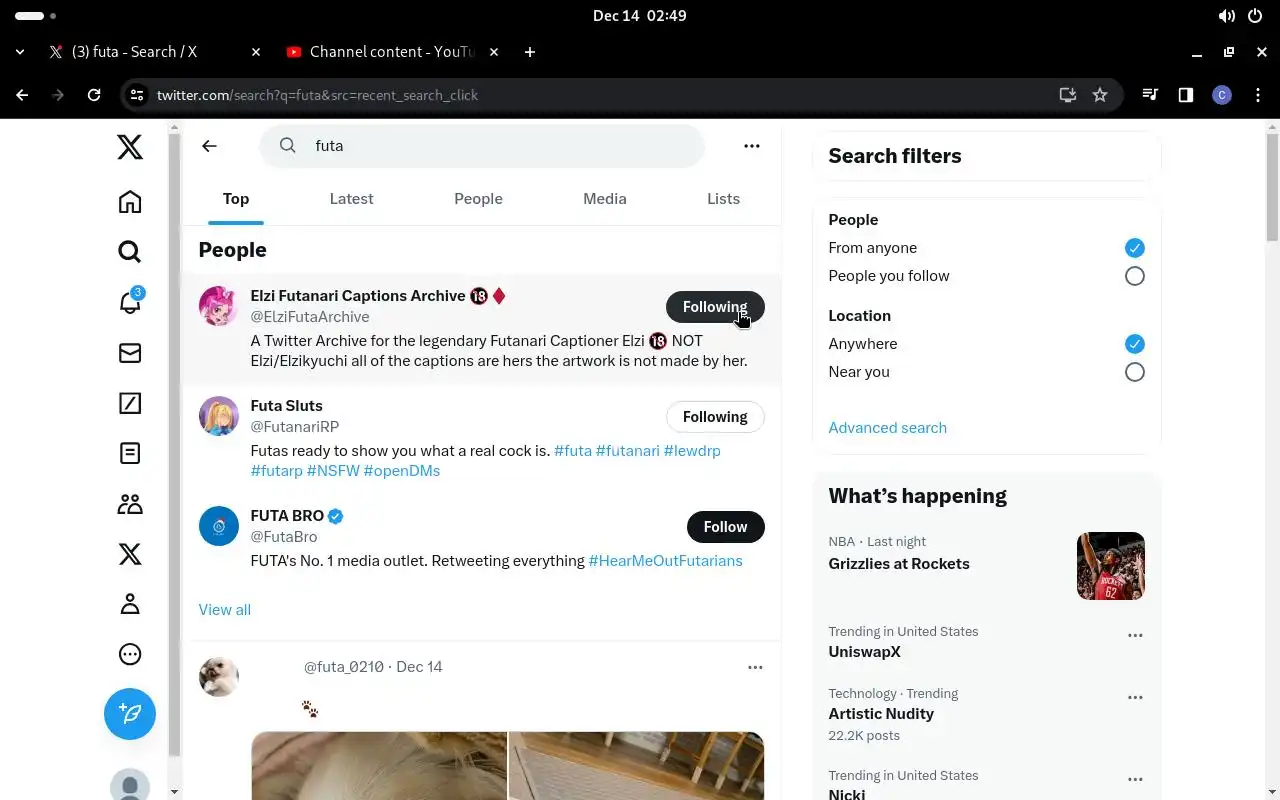View site information icon in address bar
The height and width of the screenshot is (800, 1280).
tap(138, 95)
